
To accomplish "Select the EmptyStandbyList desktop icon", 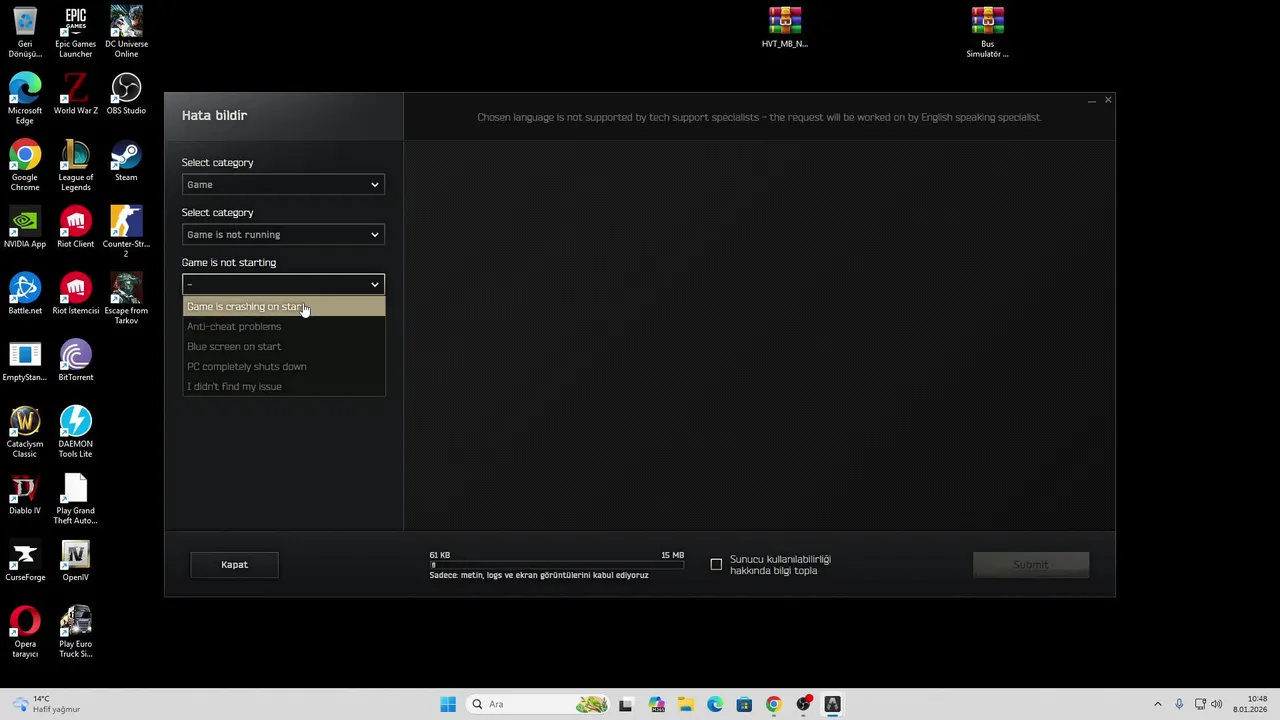I will [25, 361].
